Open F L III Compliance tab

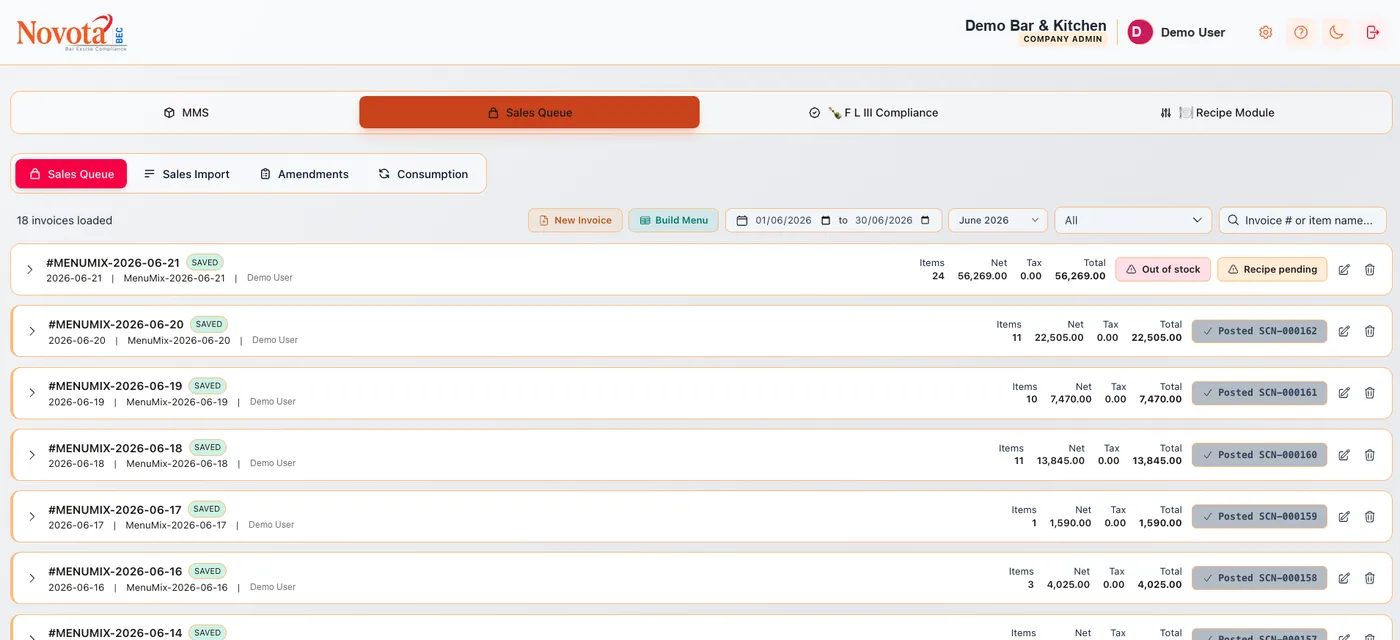point(873,113)
